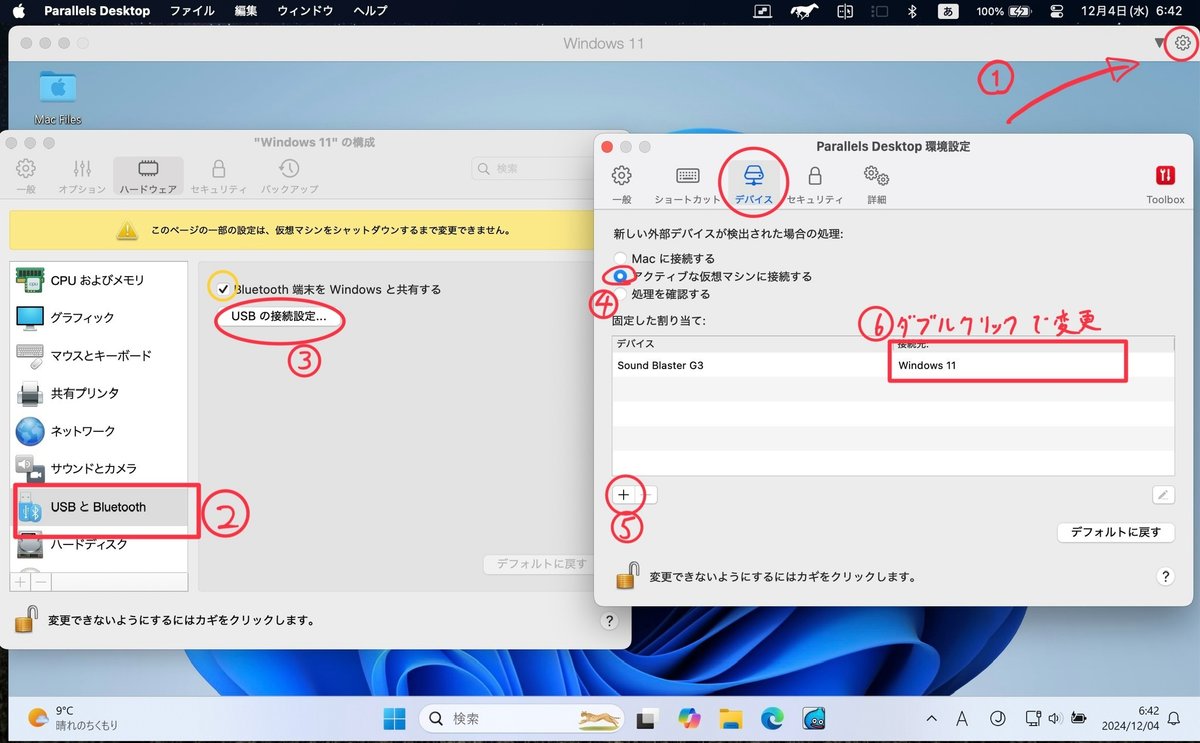Select マウスとキーボード in the hardware list
This screenshot has height=743, width=1200.
click(98, 356)
